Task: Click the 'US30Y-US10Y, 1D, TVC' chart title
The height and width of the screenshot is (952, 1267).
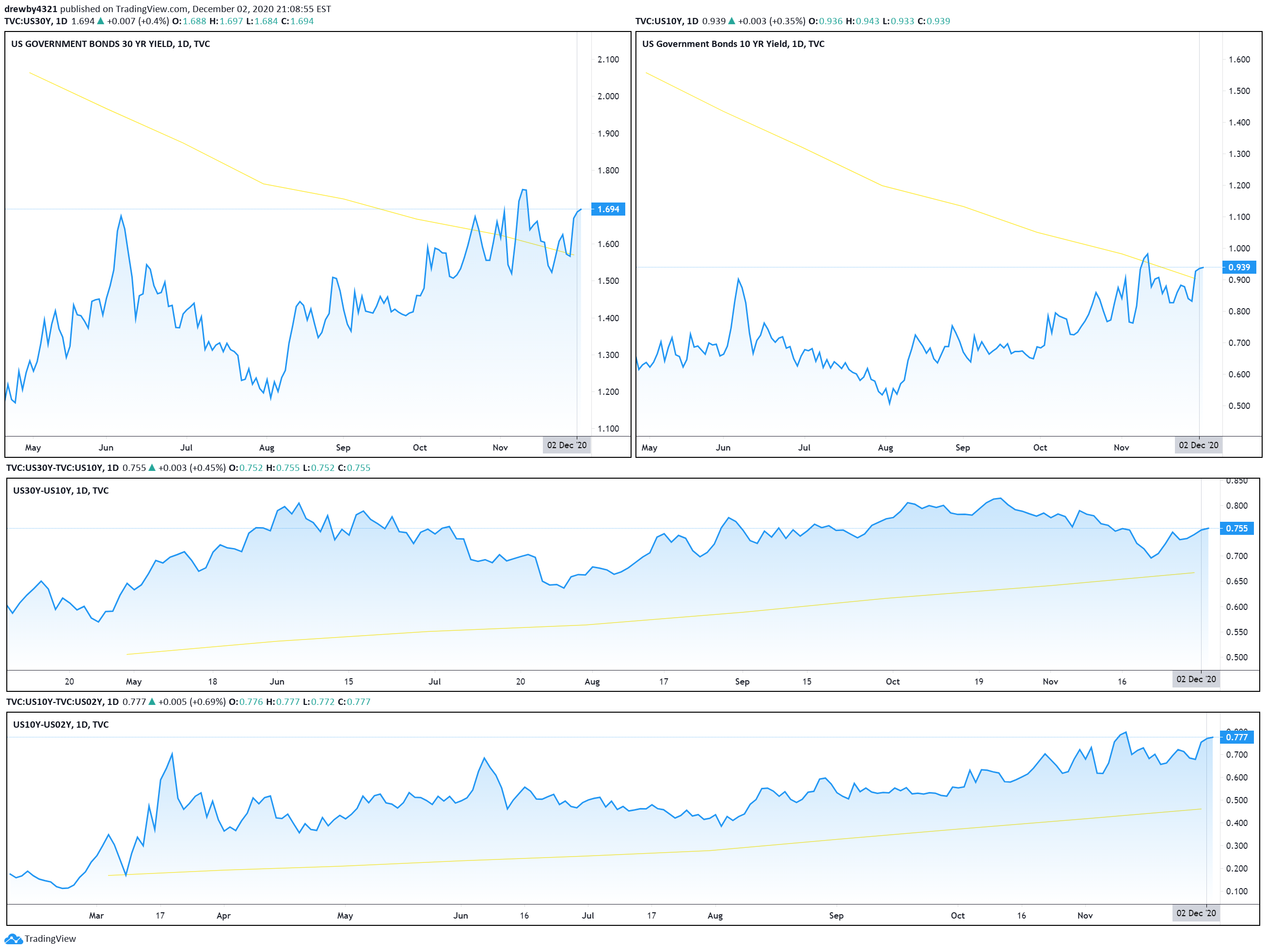Action: pyautogui.click(x=61, y=491)
